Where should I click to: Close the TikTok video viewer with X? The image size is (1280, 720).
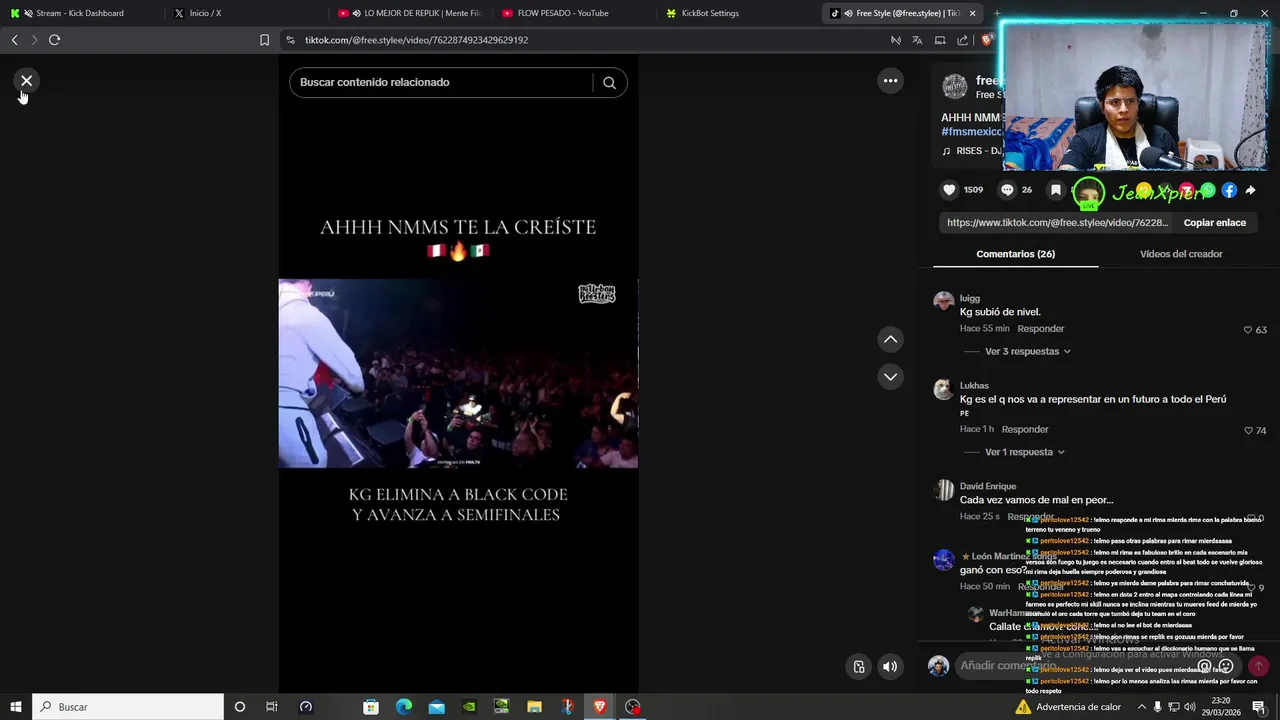point(27,81)
